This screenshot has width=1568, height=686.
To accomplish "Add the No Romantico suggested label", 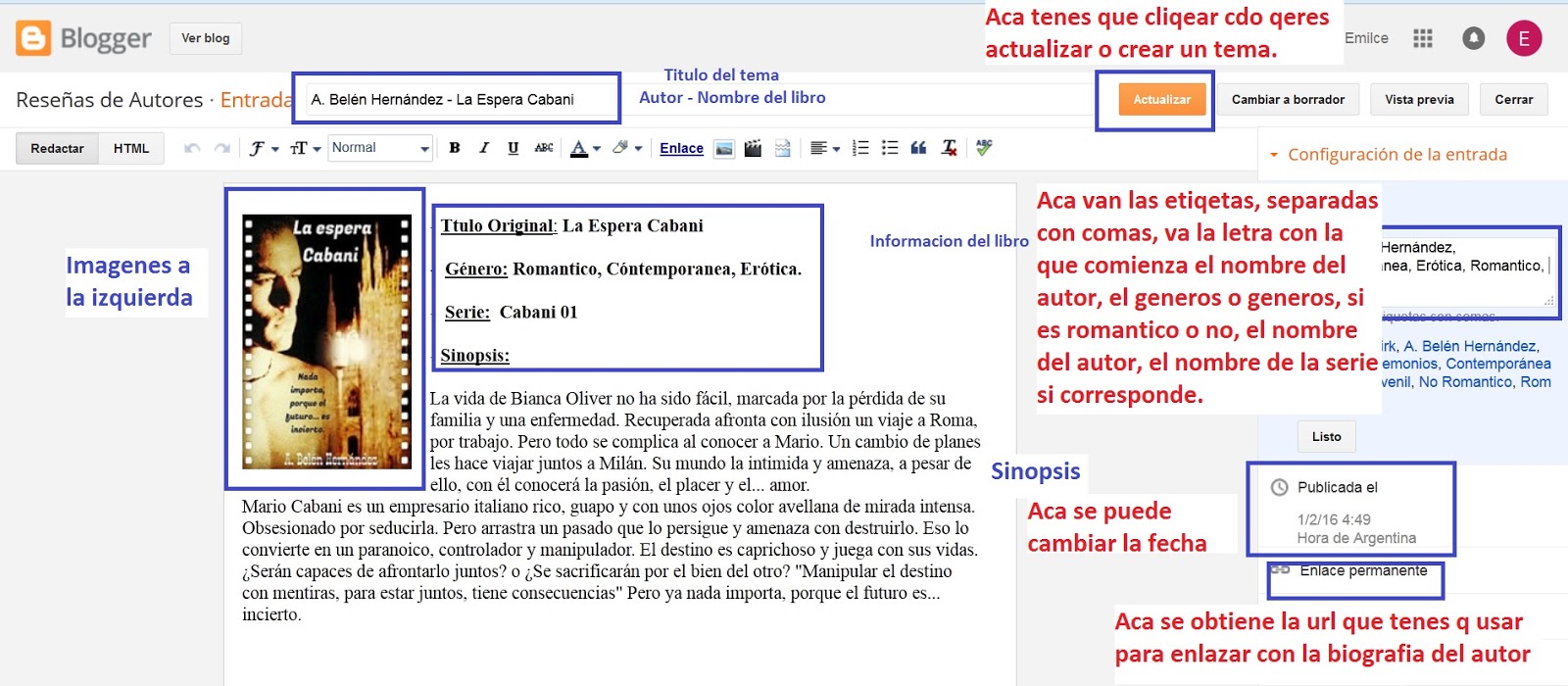I will (1466, 381).
